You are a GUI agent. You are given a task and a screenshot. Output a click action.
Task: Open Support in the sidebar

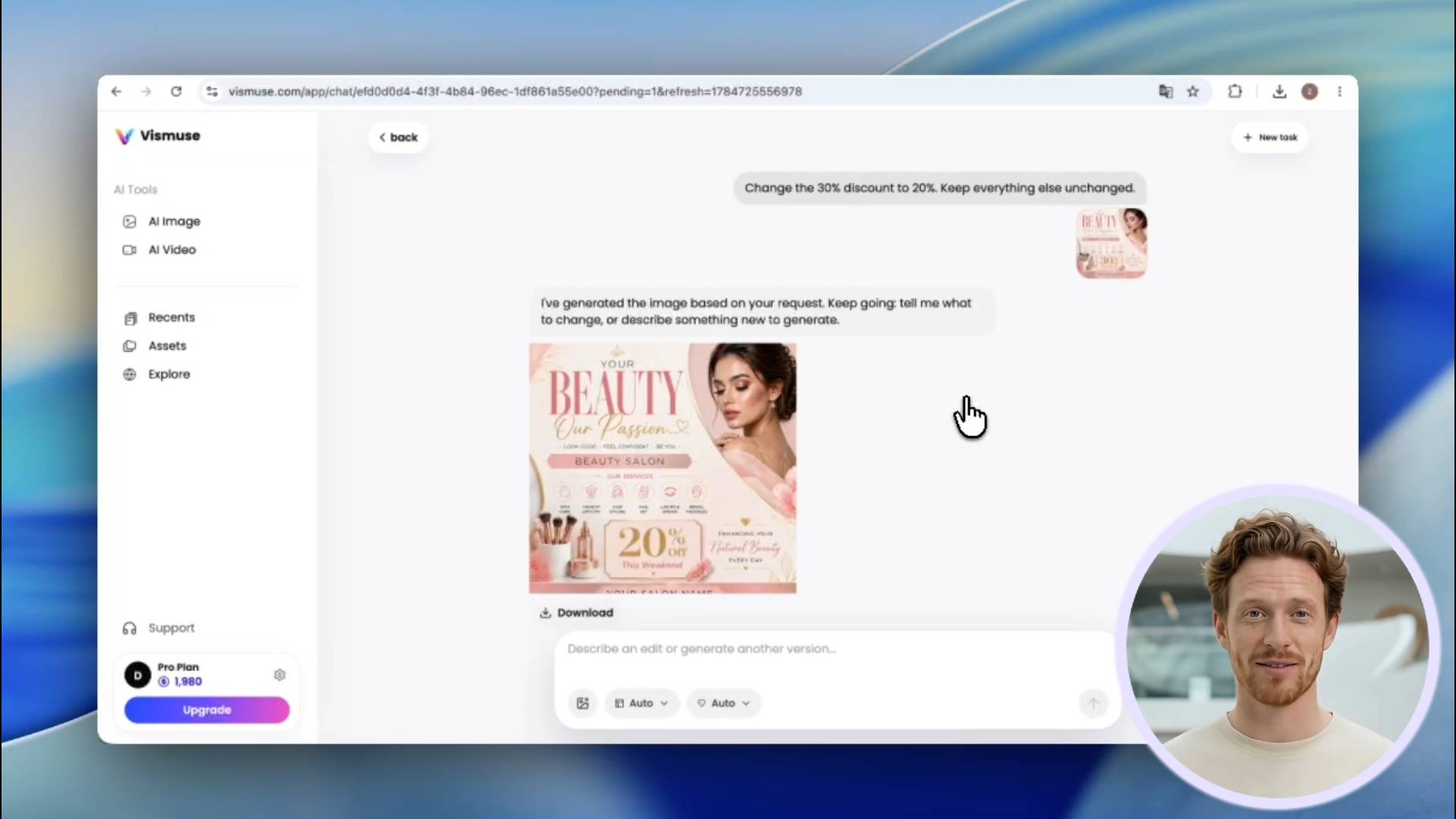click(158, 628)
